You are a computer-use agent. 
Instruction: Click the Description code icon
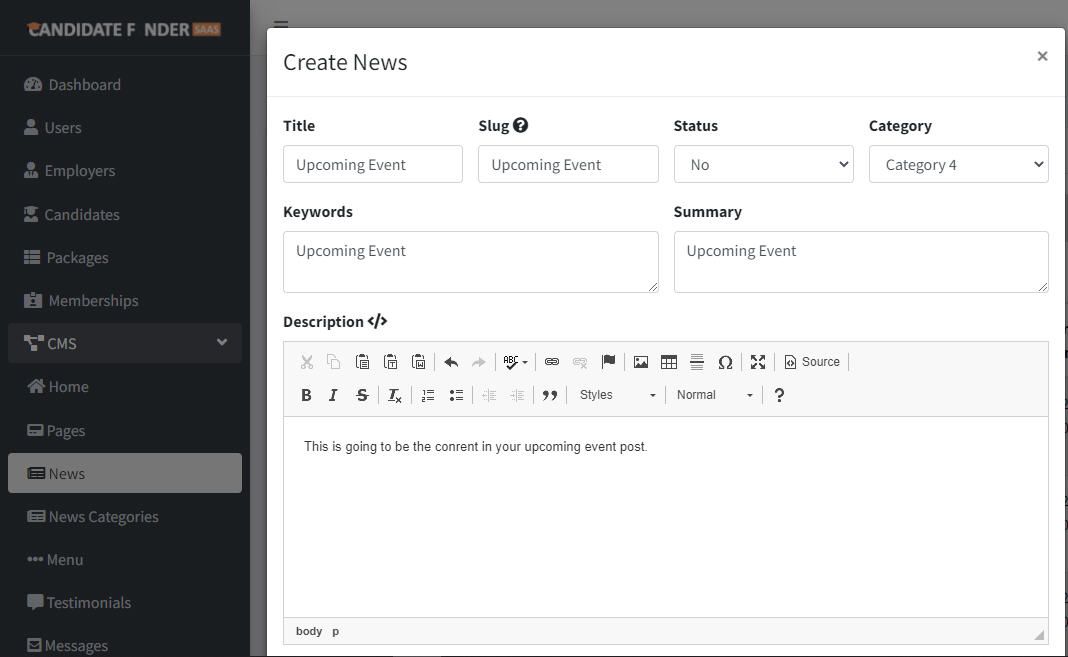coord(377,321)
